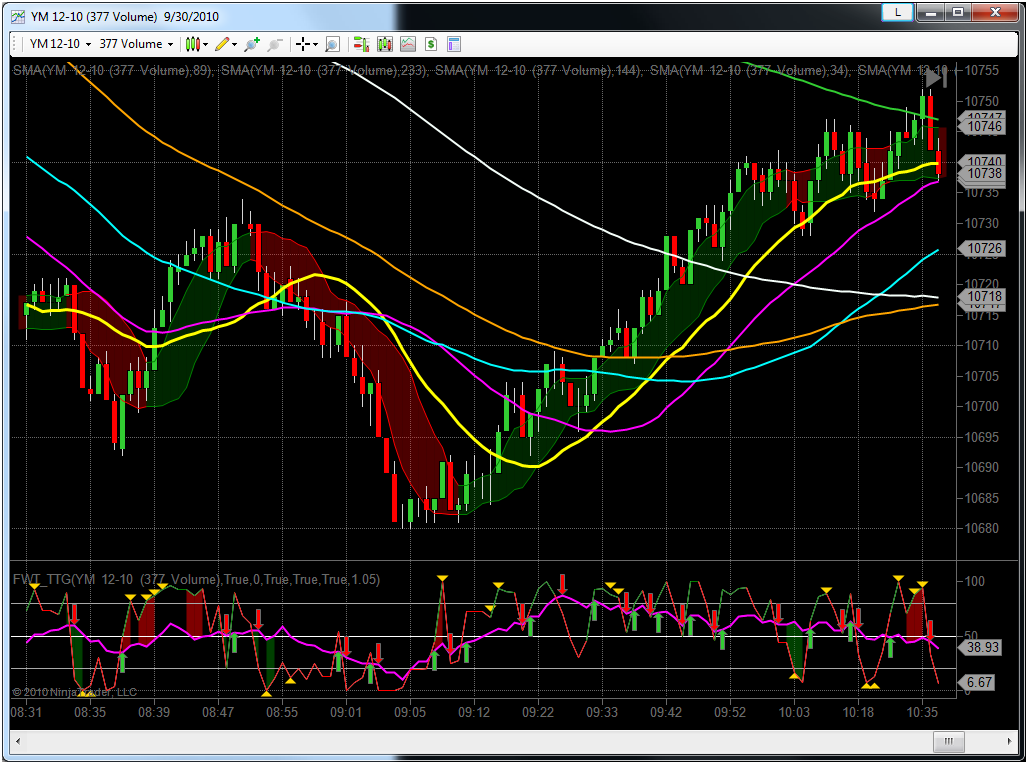Viewport: 1028px width, 764px height.
Task: Click the 10718 price marker on axis
Action: click(x=984, y=297)
